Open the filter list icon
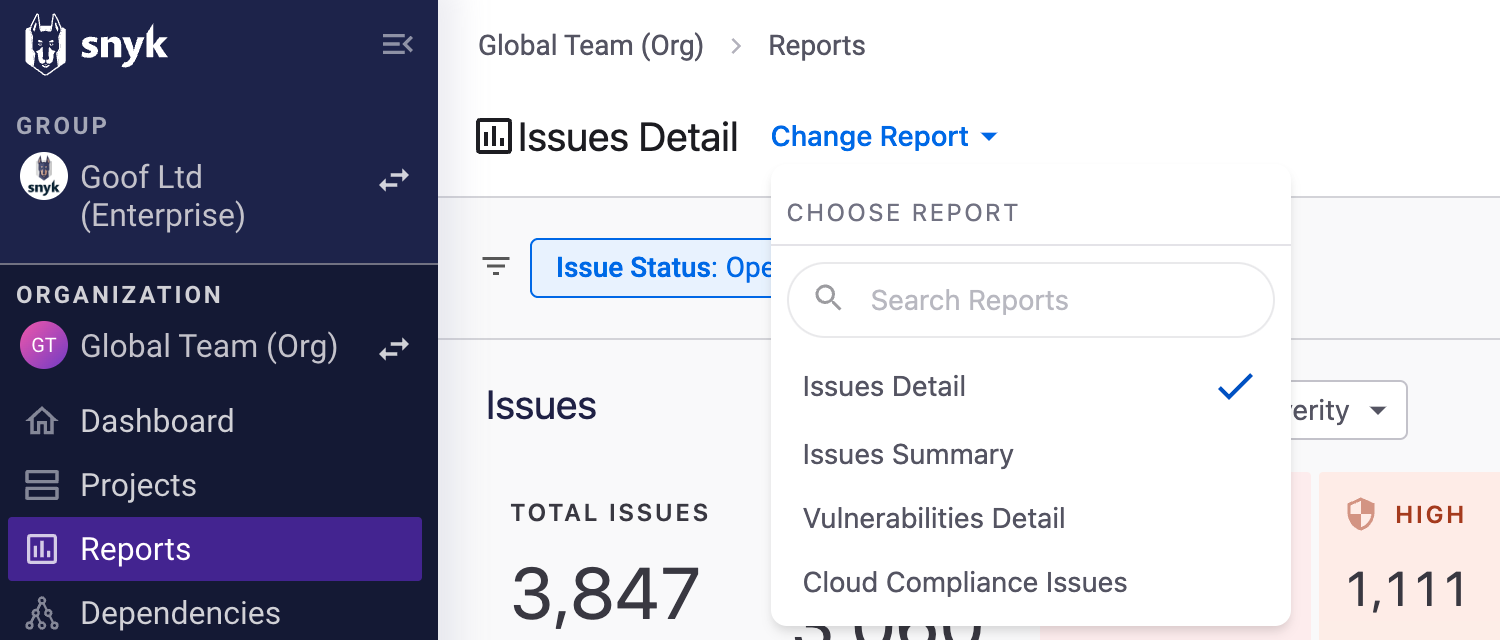Viewport: 1500px width, 640px height. [496, 266]
